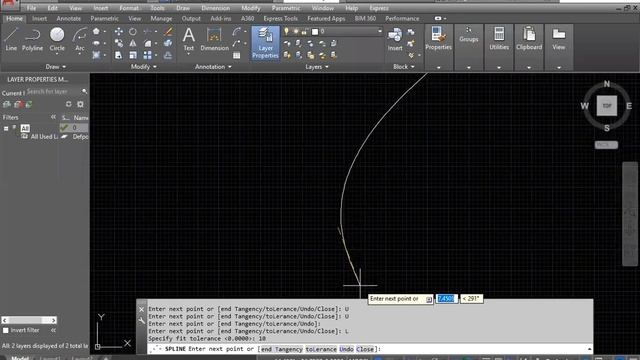The image size is (640, 360).
Task: Open the File menu
Action: pos(31,8)
